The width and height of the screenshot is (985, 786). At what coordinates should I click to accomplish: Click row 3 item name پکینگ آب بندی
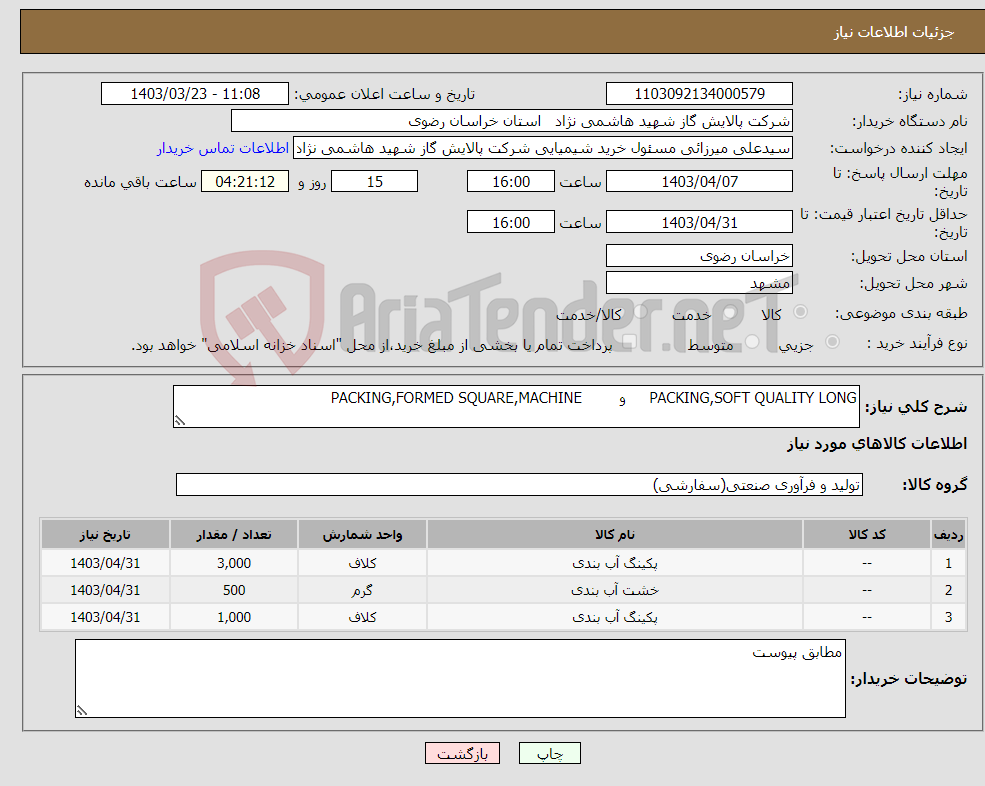coord(614,617)
